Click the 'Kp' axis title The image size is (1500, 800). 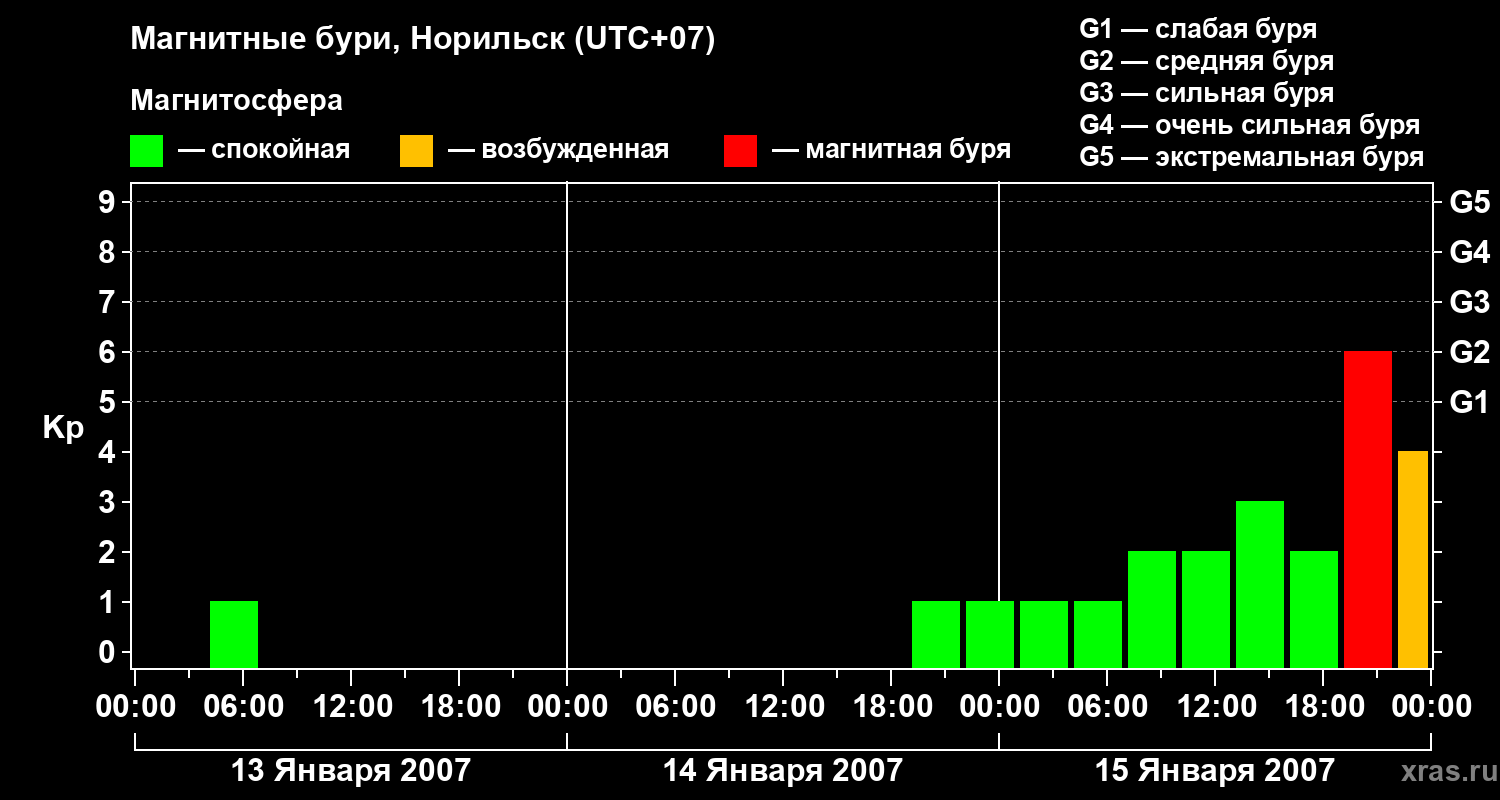[x=63, y=429]
